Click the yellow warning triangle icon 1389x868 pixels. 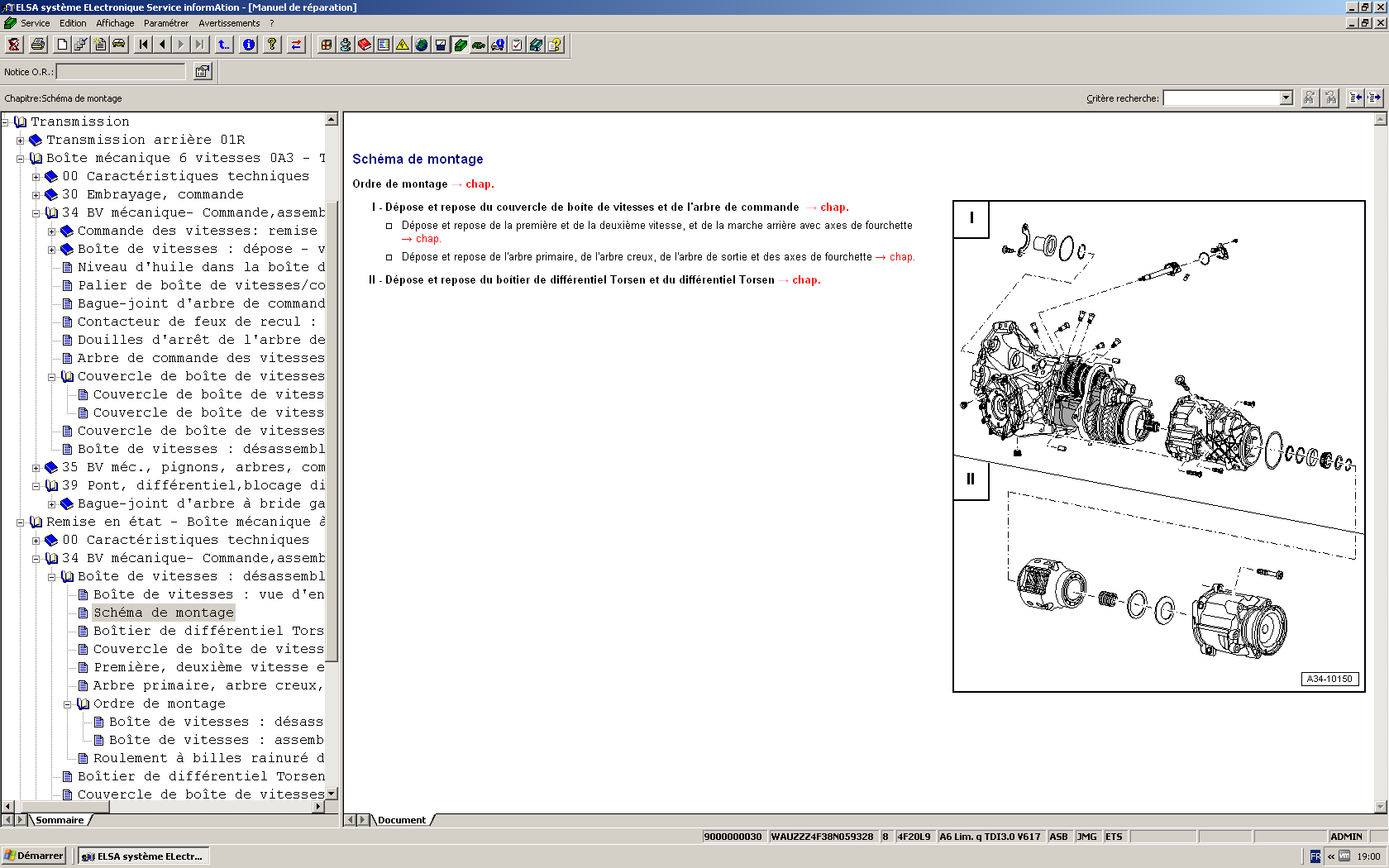pyautogui.click(x=403, y=45)
